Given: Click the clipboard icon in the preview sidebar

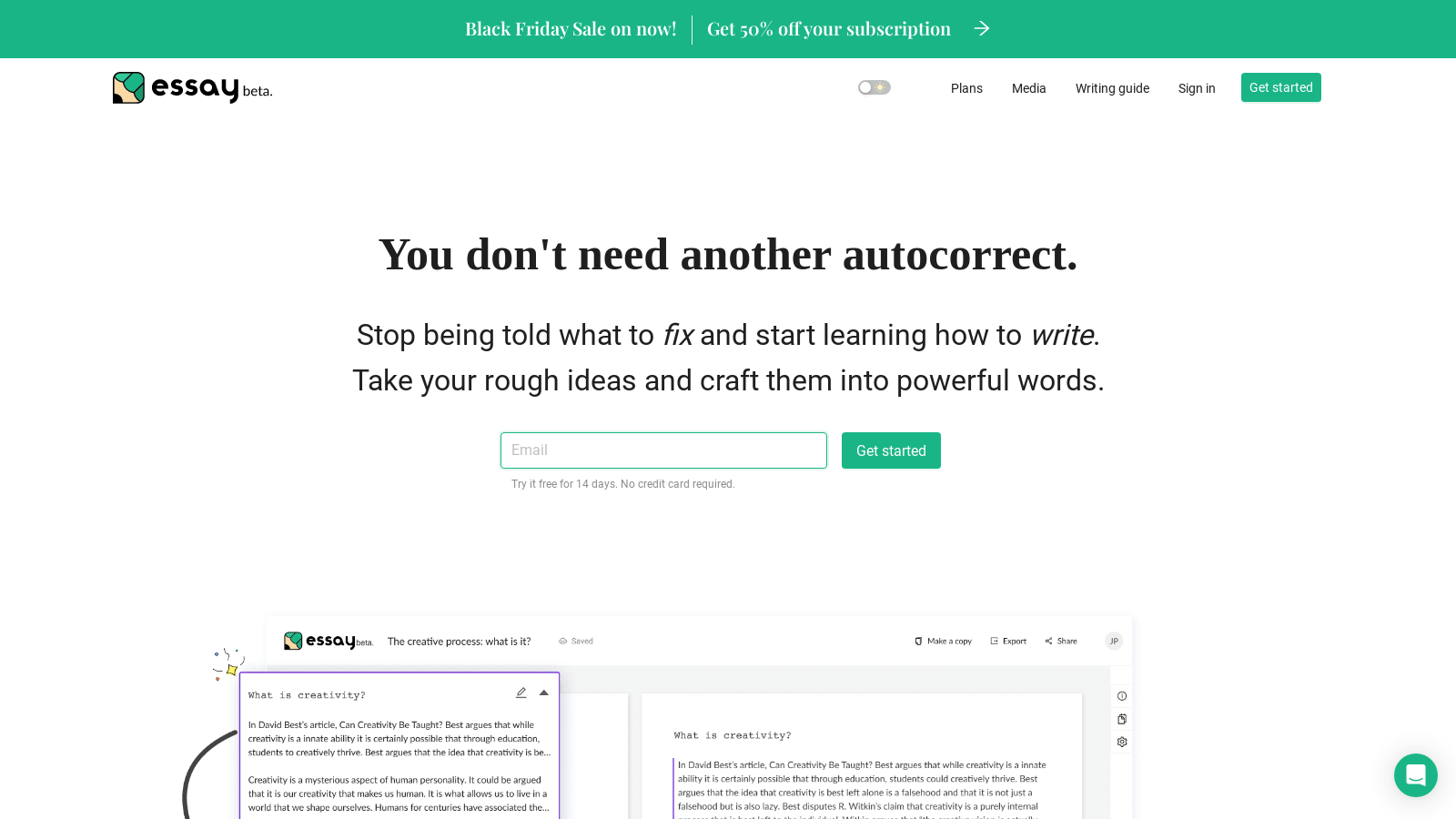Looking at the screenshot, I should tap(1122, 719).
